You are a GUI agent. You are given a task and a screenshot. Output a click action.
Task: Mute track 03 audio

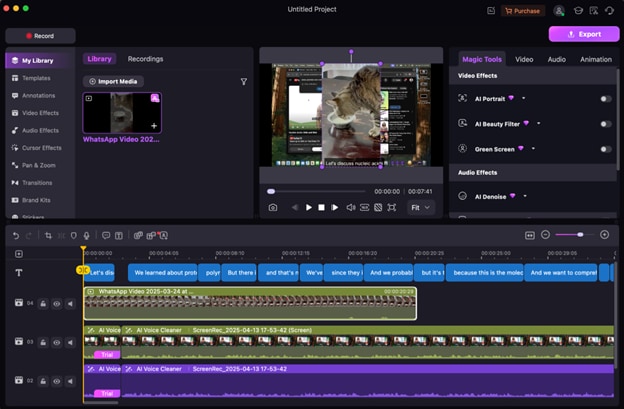click(70, 342)
